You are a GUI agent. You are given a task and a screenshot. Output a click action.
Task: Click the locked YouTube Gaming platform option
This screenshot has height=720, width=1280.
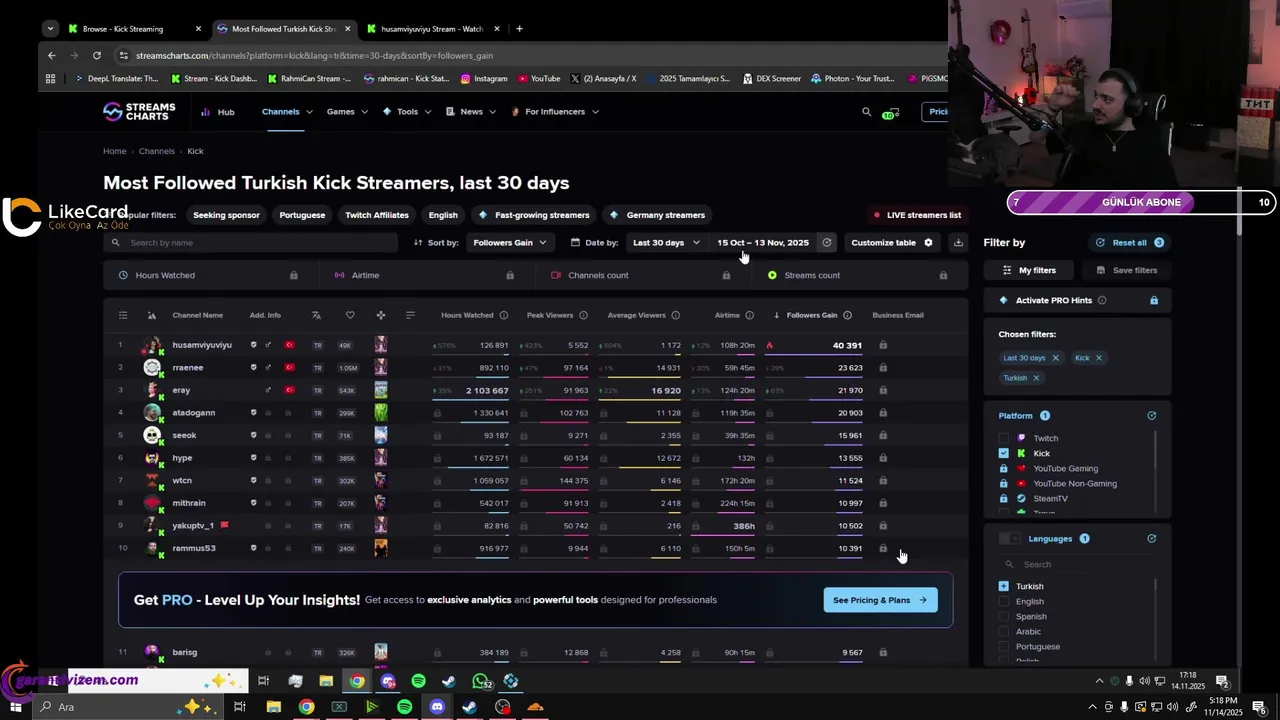pos(1065,468)
